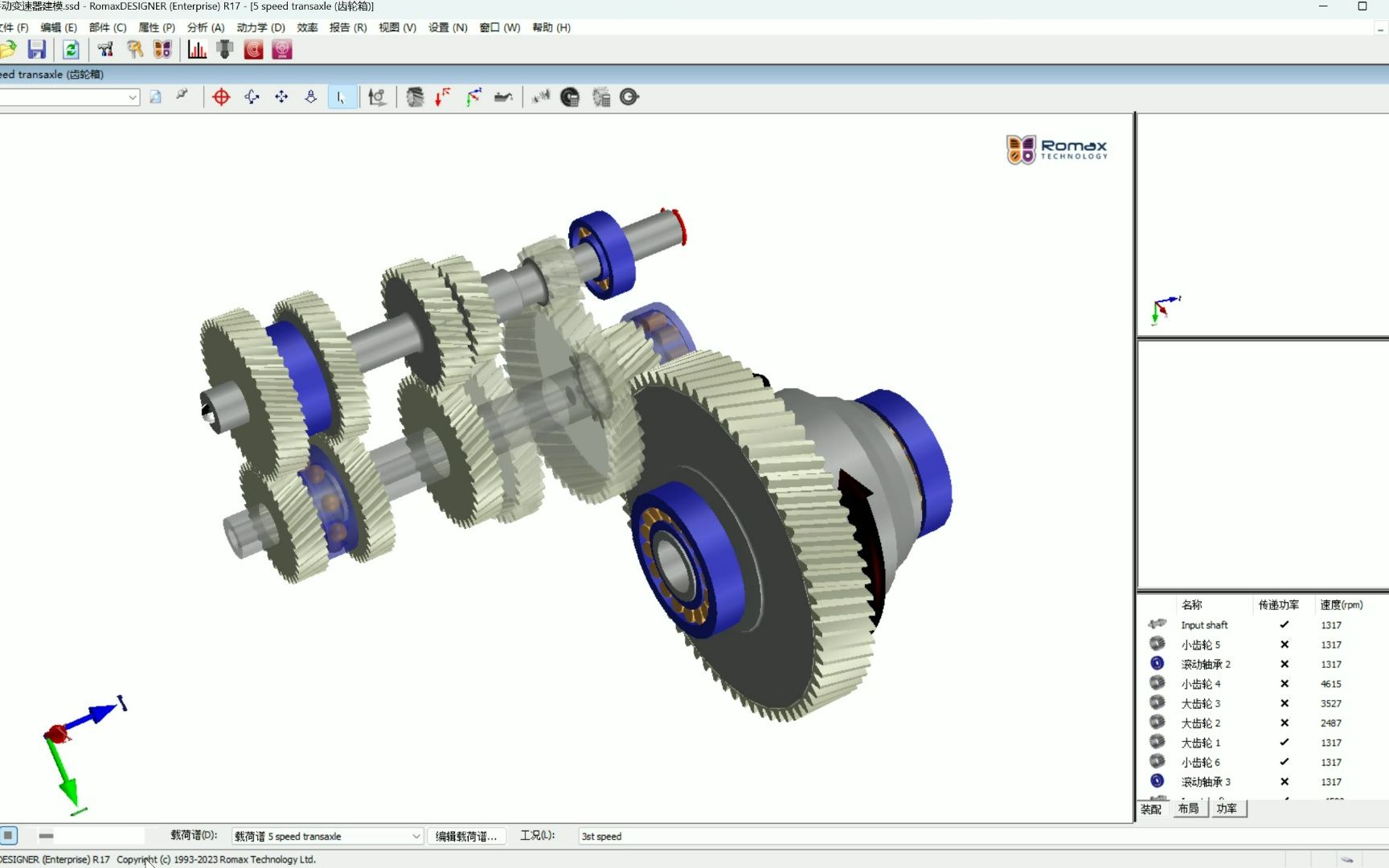The image size is (1389, 868).
Task: Click the red crosshair target view icon
Action: click(x=221, y=97)
